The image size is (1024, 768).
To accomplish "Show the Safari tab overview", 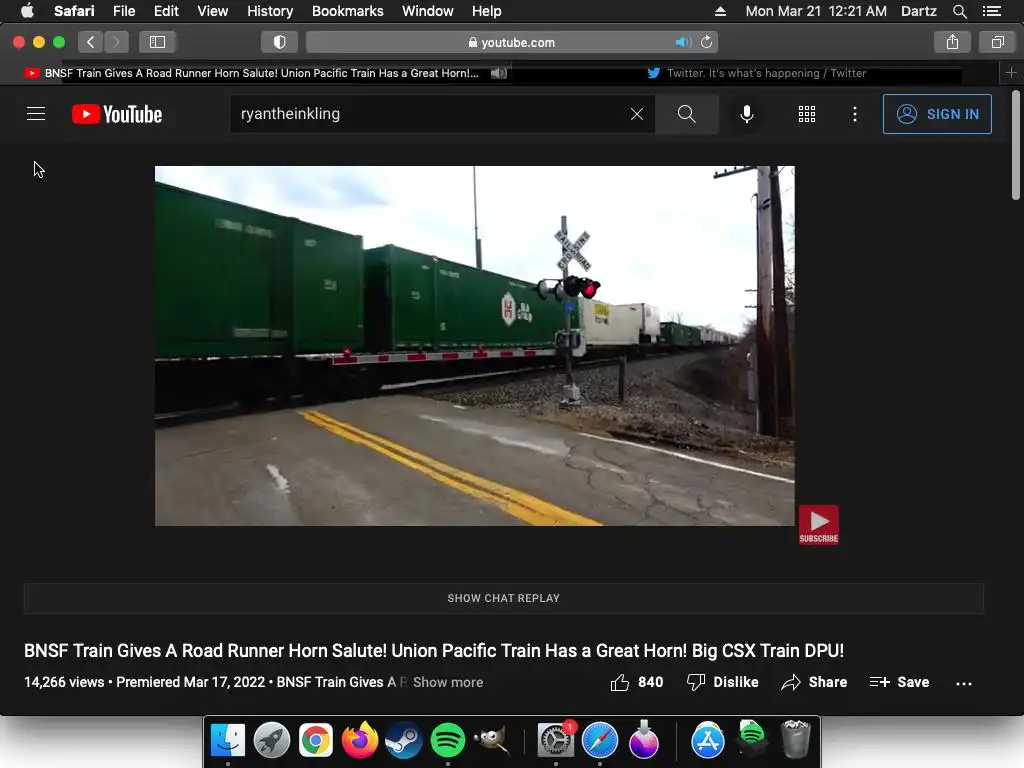I will tap(997, 42).
